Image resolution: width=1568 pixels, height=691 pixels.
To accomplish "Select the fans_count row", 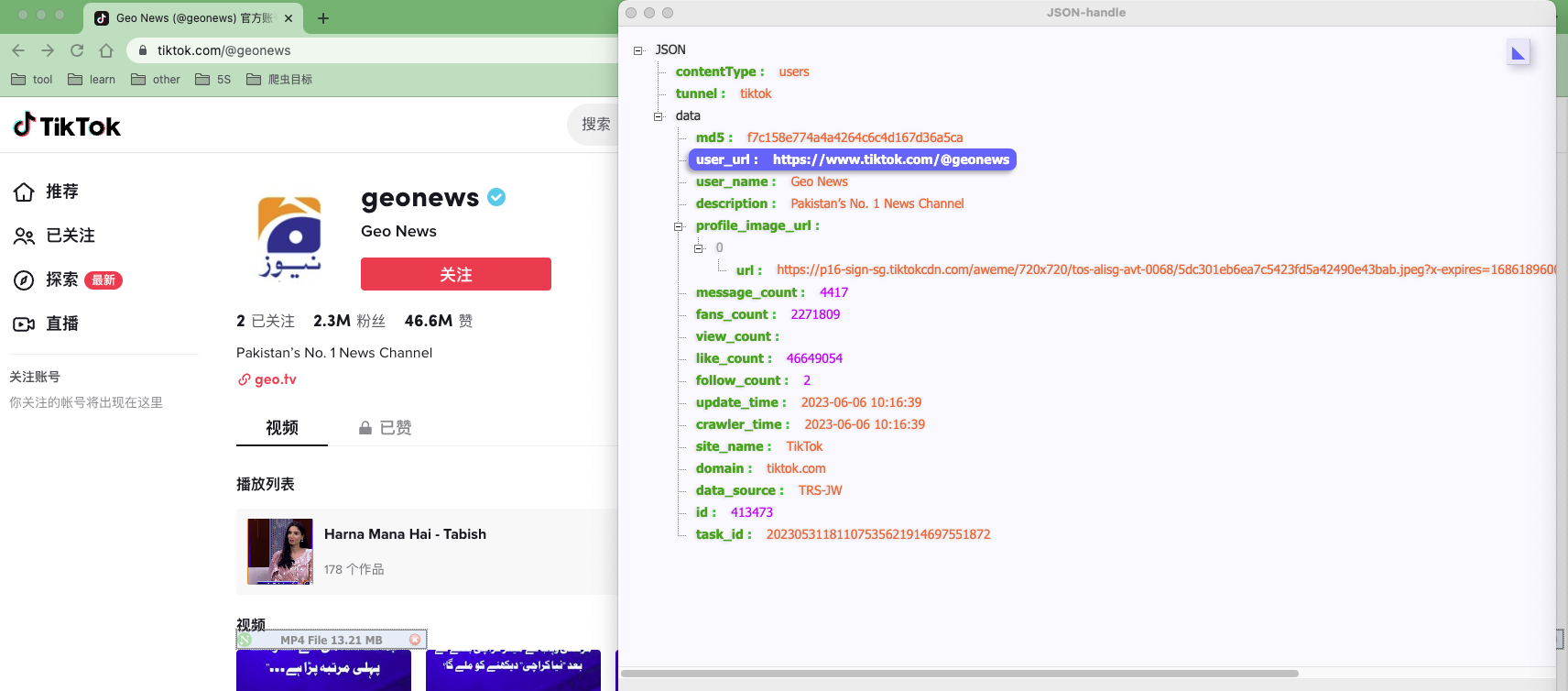I will tap(768, 314).
